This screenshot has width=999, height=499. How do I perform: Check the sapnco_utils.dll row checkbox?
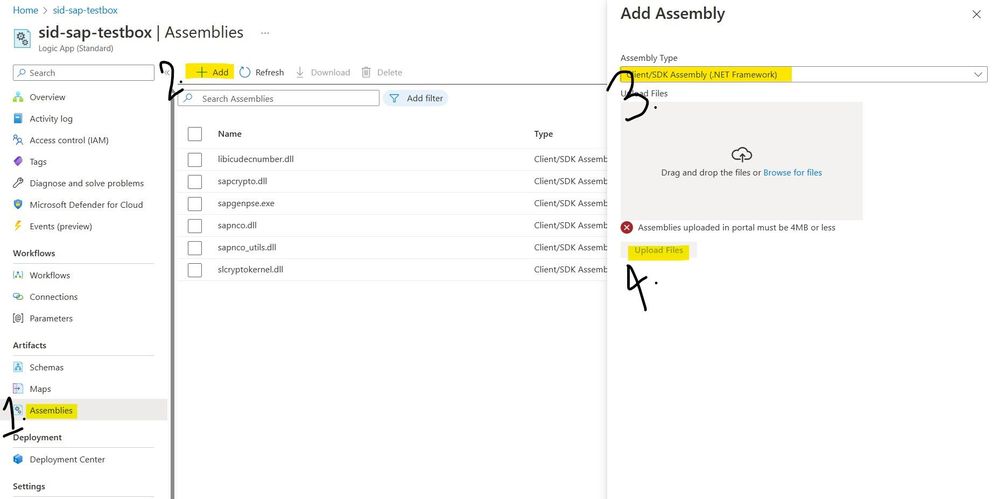click(195, 248)
